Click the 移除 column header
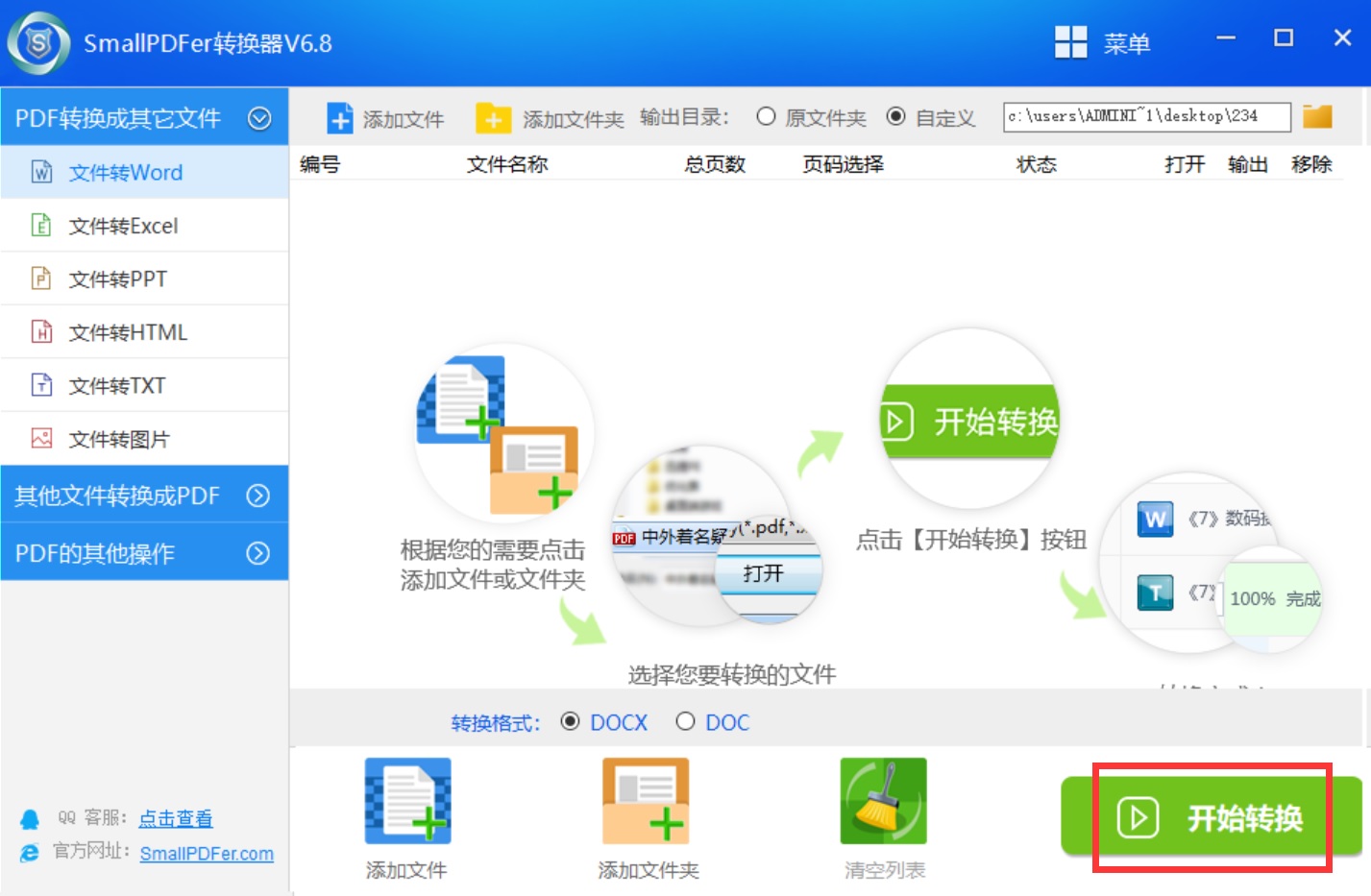This screenshot has width=1371, height=896. pyautogui.click(x=1311, y=164)
